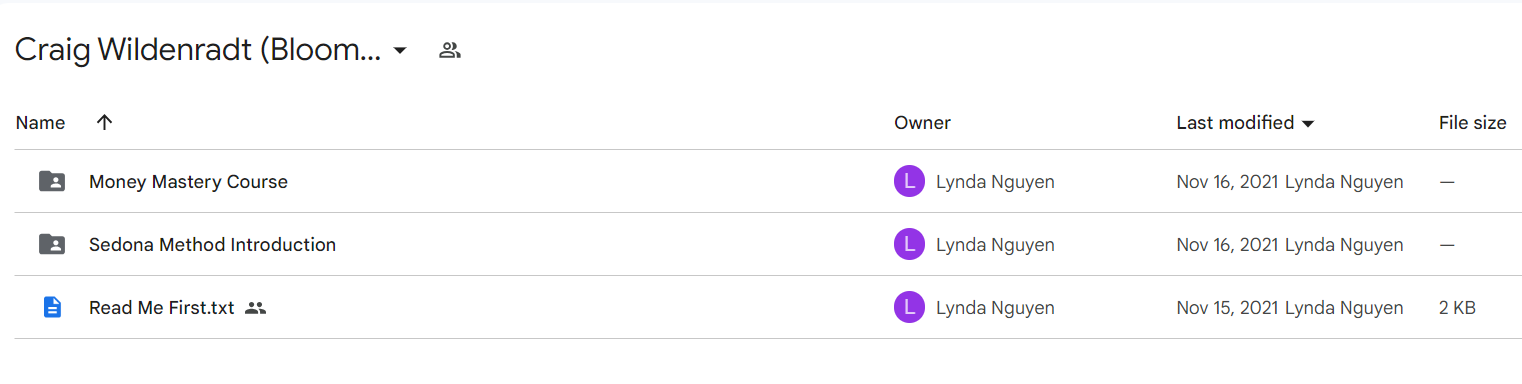Click the shared people icon beside folder title
Viewport: 1522px width, 384px height.
click(450, 50)
